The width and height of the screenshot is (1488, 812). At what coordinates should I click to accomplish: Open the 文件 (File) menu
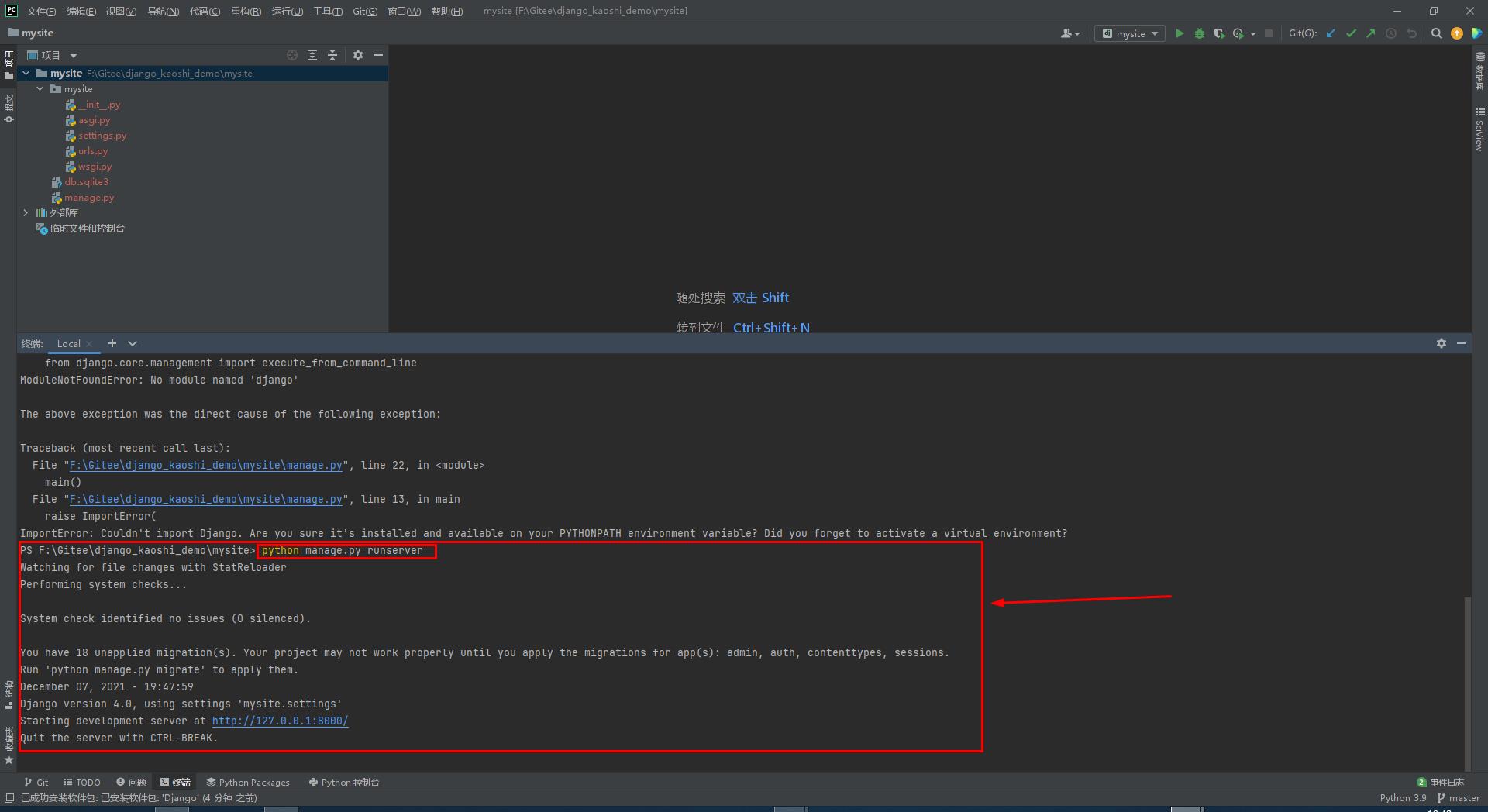(41, 11)
